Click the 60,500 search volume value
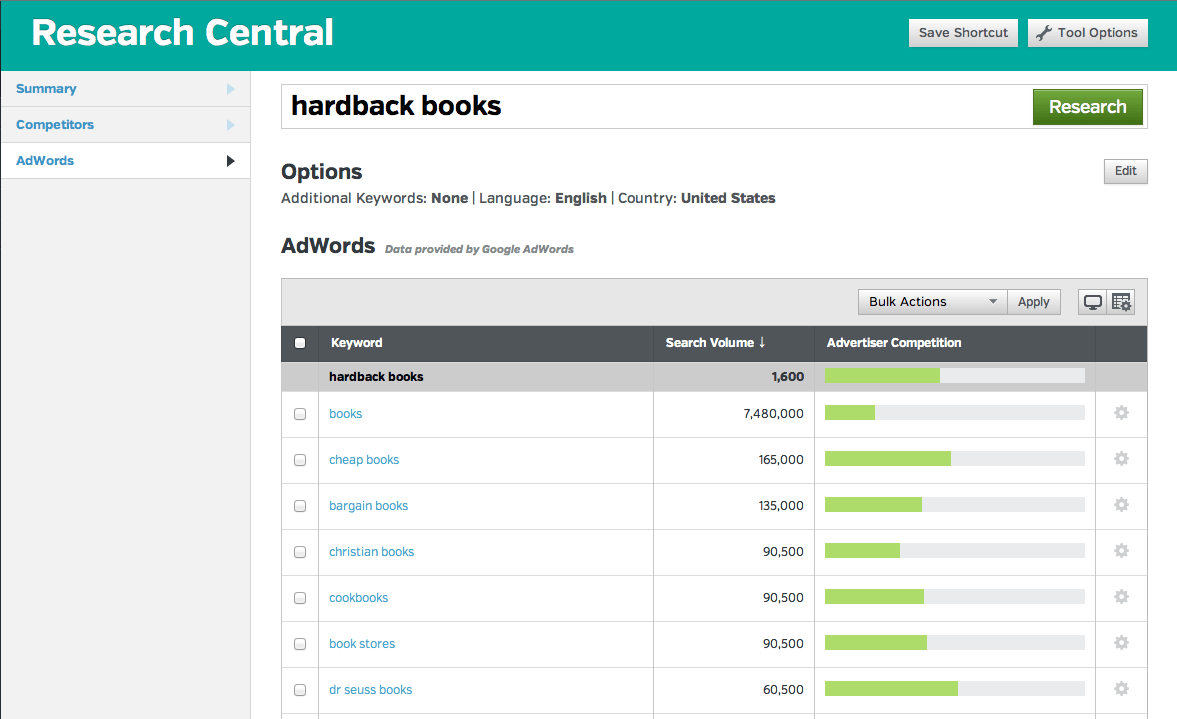 point(783,690)
